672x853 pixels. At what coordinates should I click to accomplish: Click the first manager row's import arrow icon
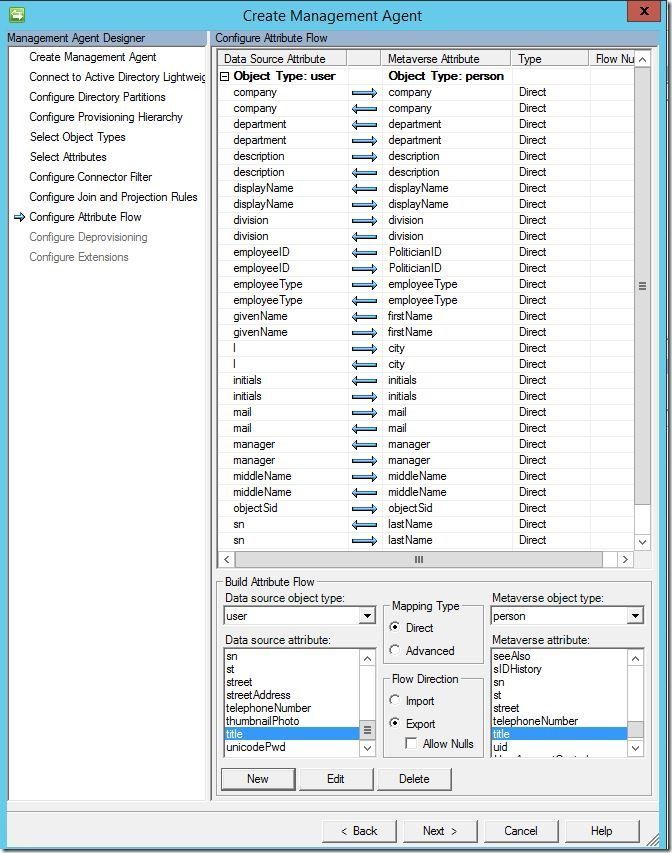pyautogui.click(x=365, y=445)
